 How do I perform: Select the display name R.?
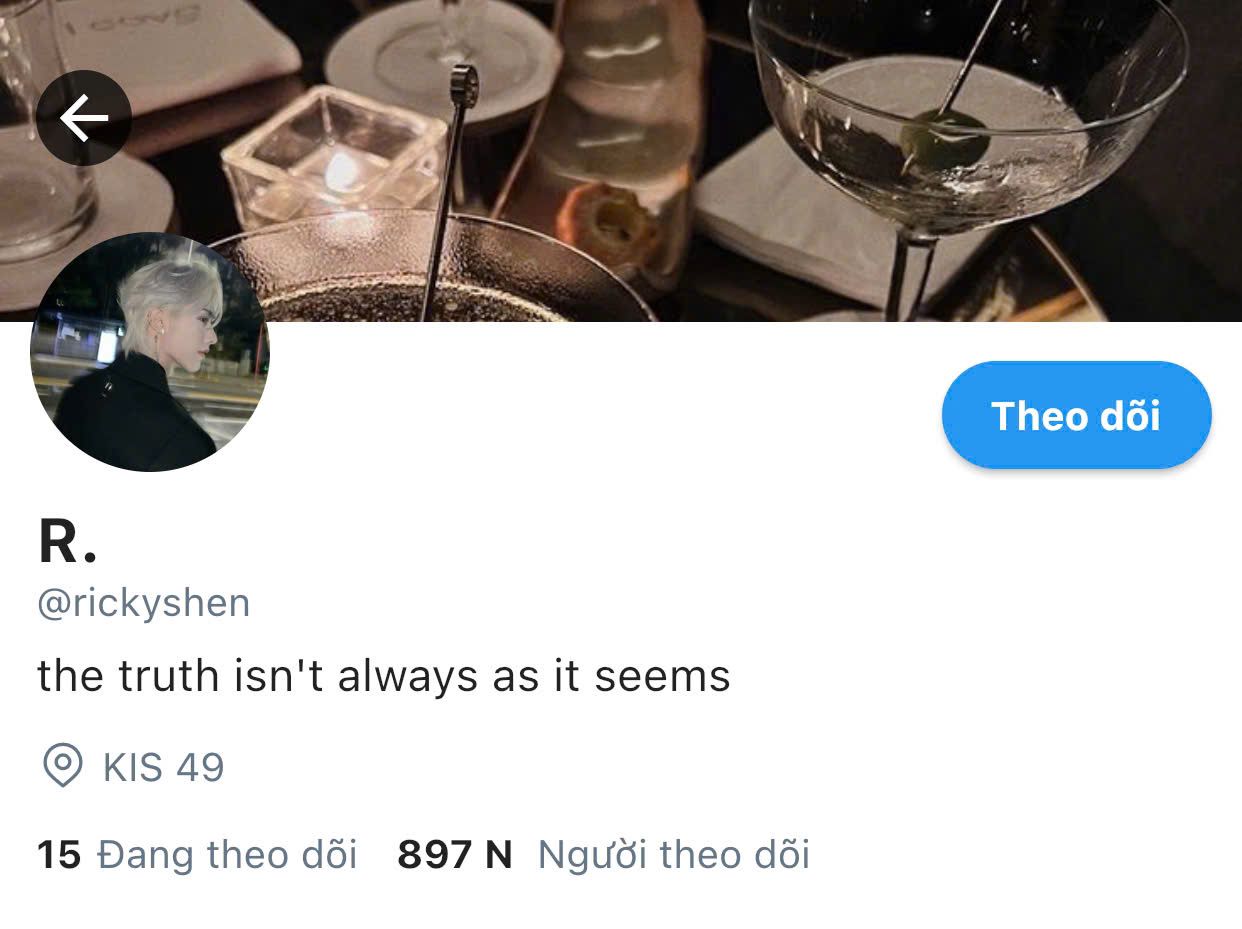coord(67,542)
